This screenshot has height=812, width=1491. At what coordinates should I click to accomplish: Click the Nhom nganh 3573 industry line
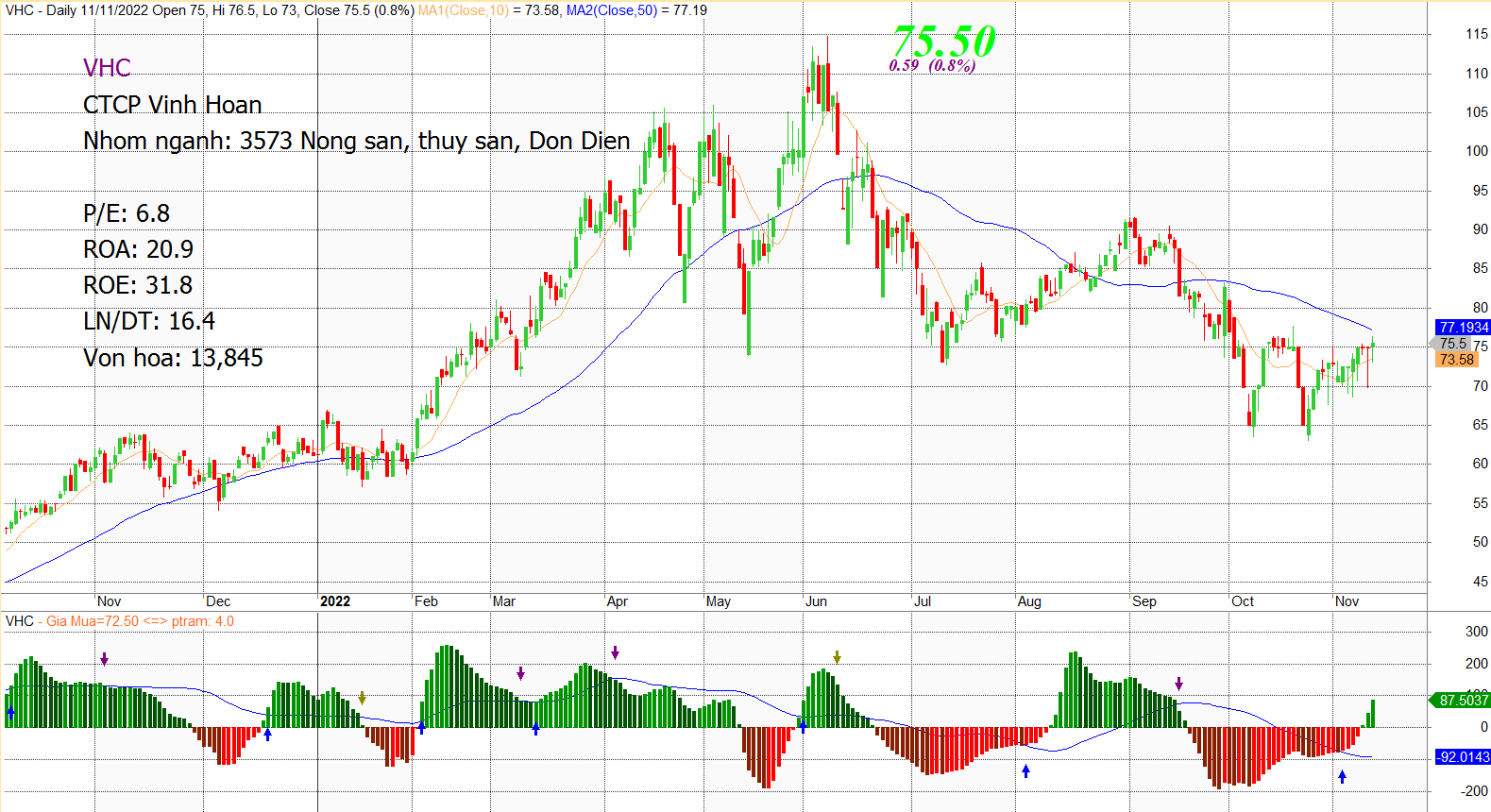click(357, 141)
